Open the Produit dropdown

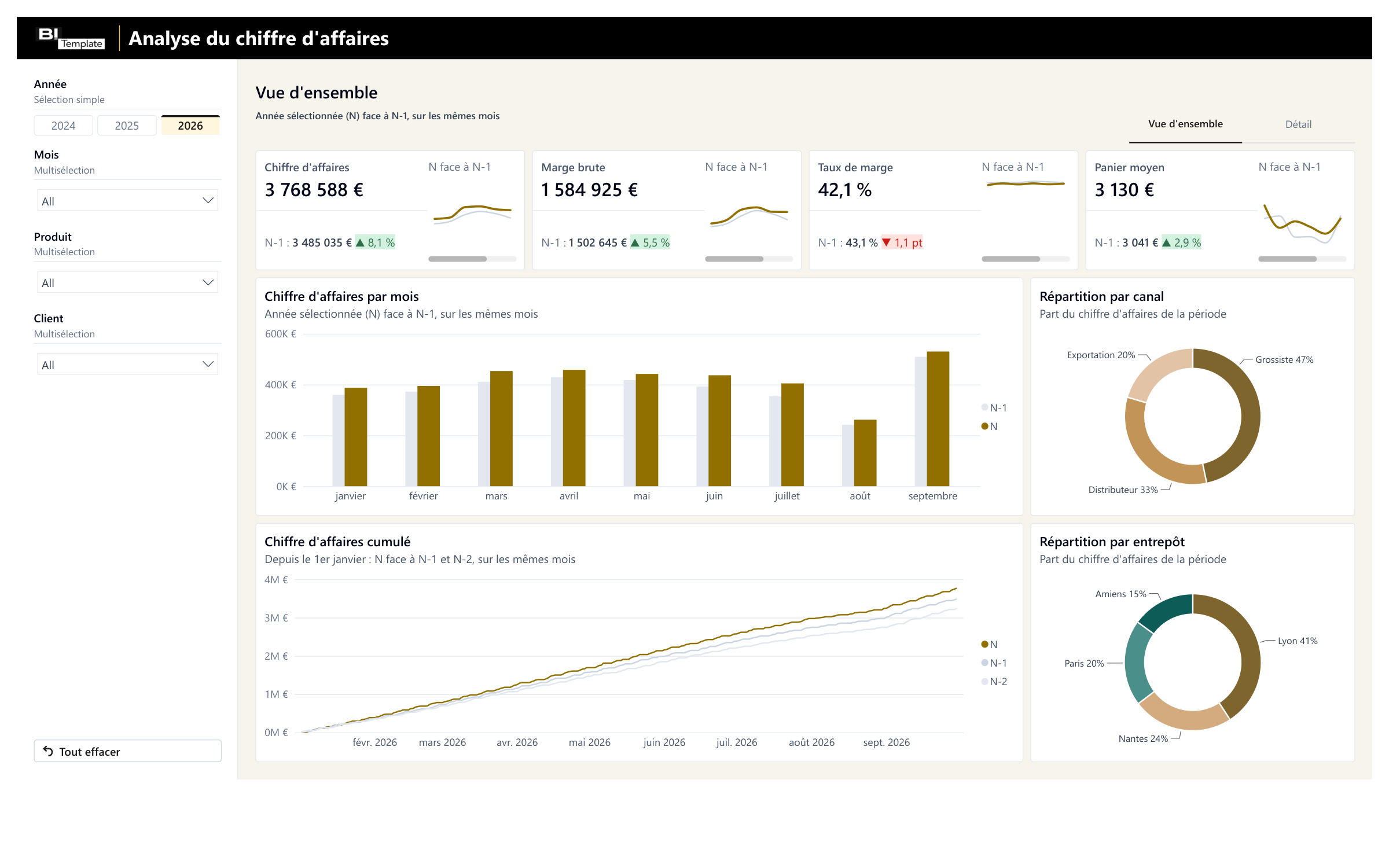(x=127, y=282)
